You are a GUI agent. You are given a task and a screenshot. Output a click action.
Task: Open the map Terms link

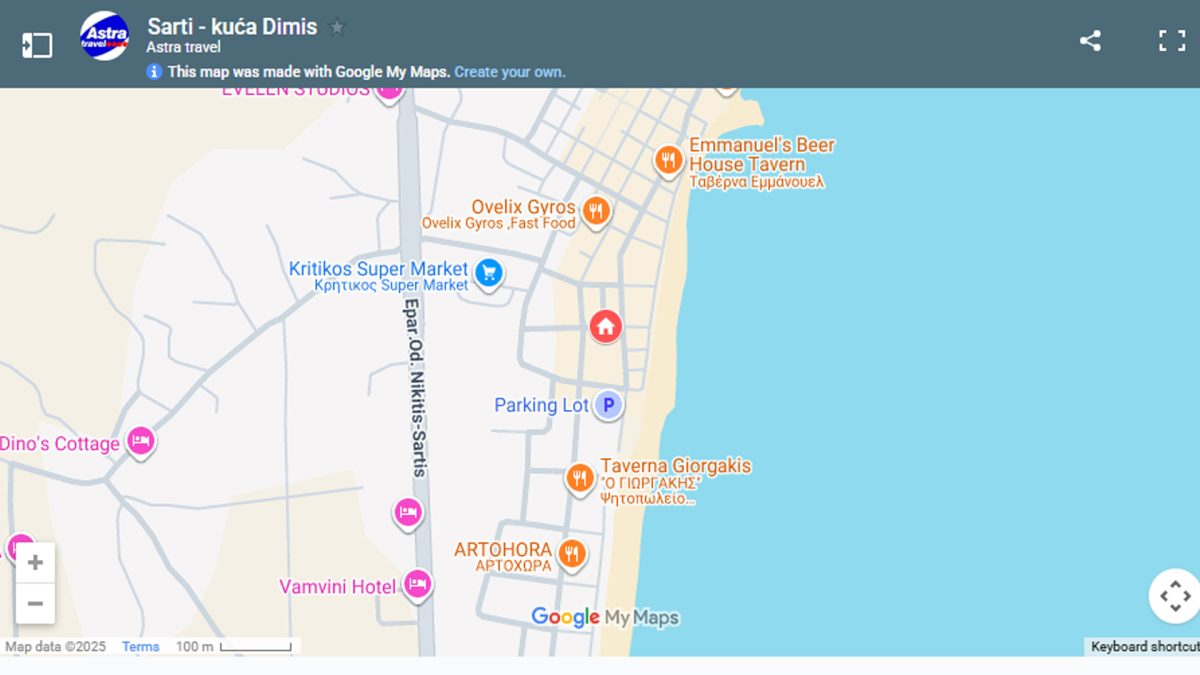click(140, 647)
